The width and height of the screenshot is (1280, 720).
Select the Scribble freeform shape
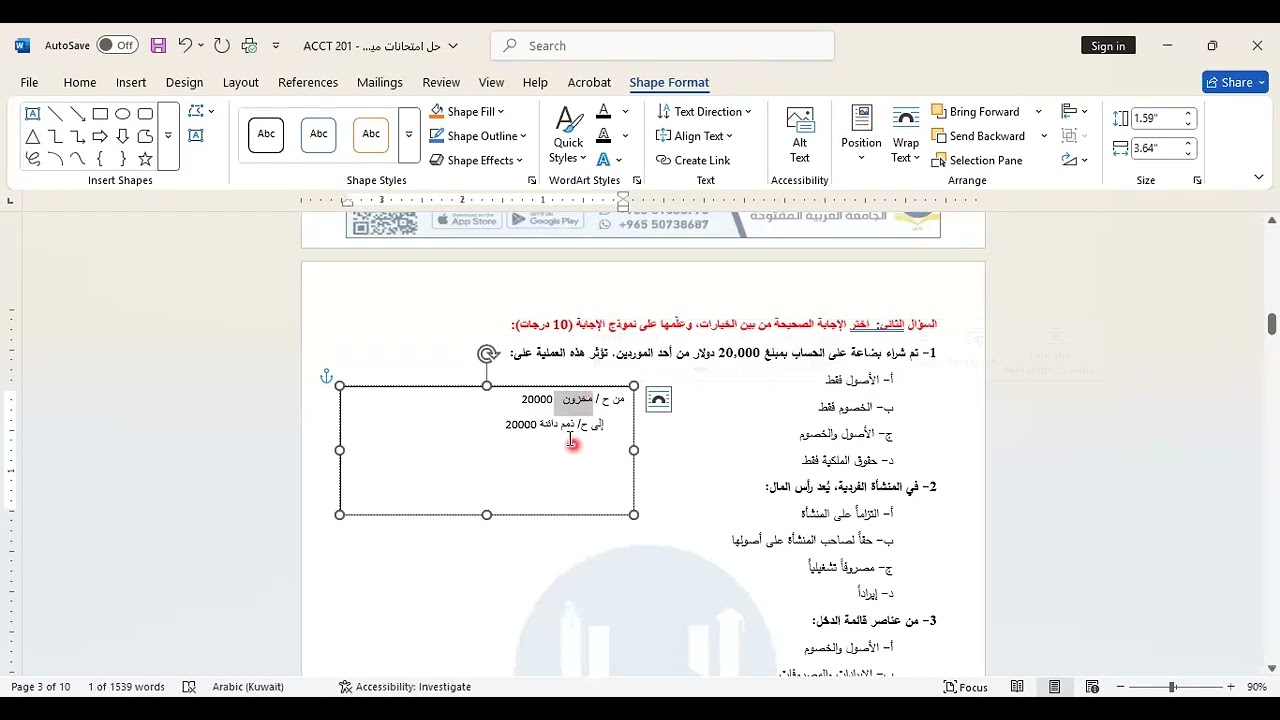tap(33, 159)
